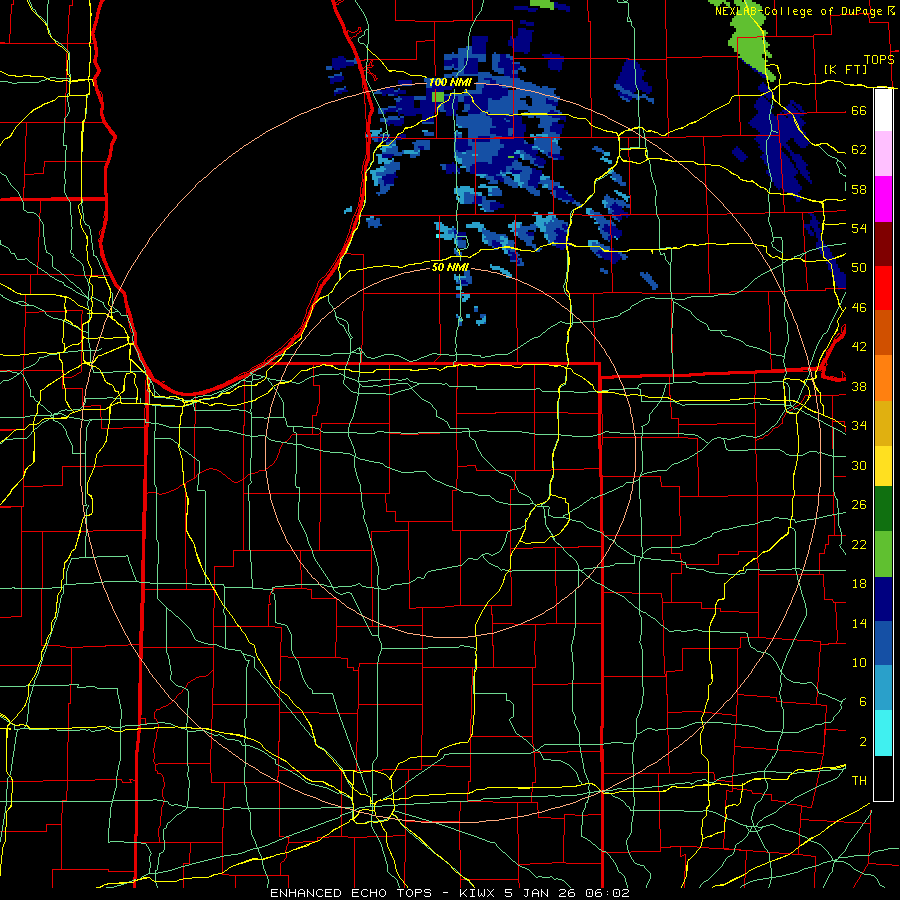Click the dark red swatch between 50 and 54
Viewport: 900px width, 900px height.
pos(883,243)
